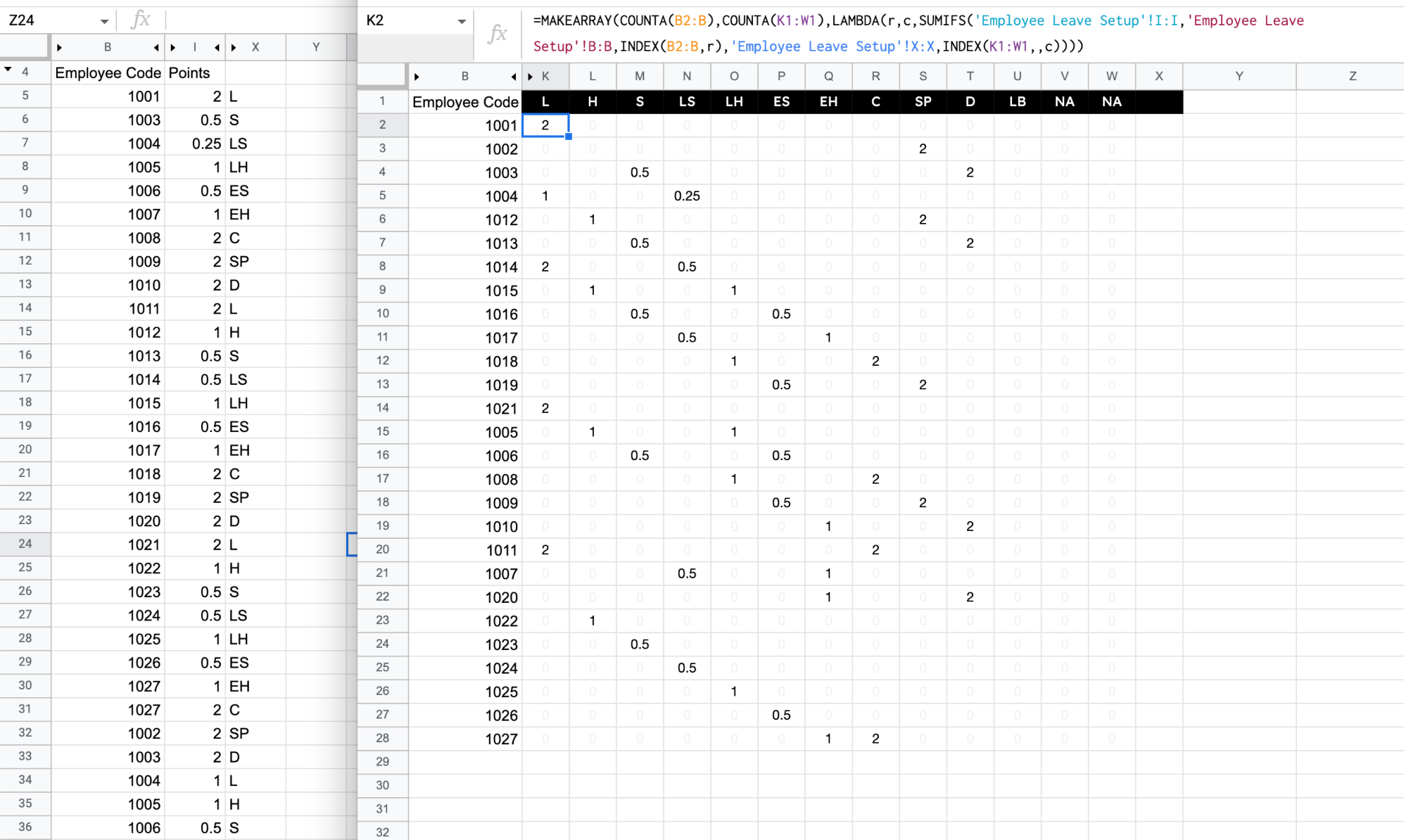Click the 2 under SP in row 1009

pos(923,503)
